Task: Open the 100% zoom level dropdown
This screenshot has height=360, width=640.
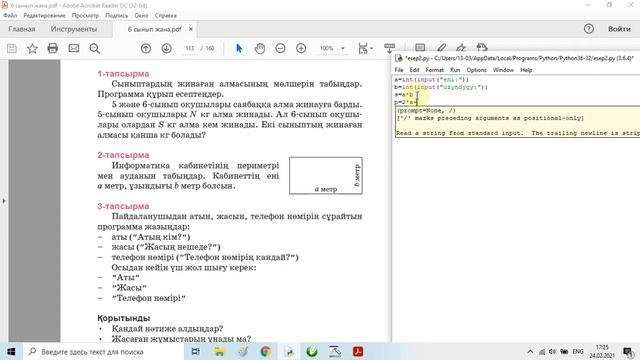Action: coord(332,48)
